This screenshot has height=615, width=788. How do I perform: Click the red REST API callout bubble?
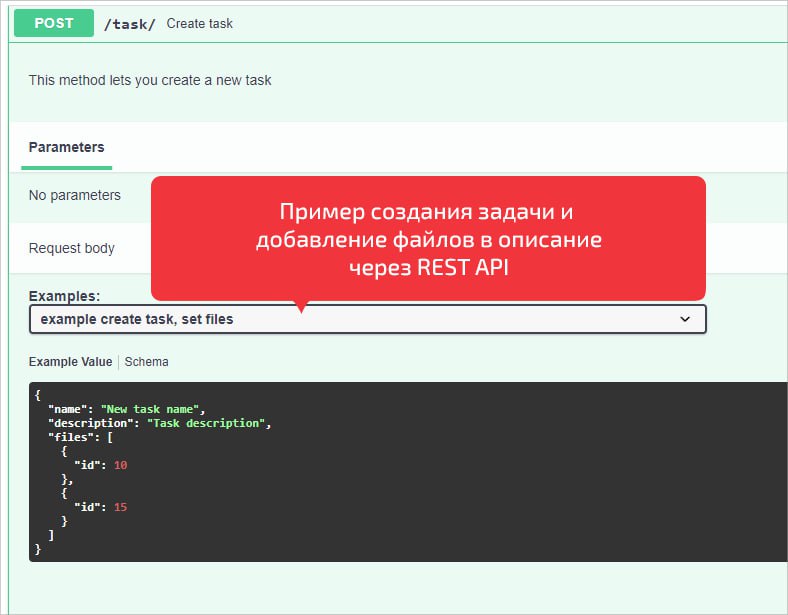(x=428, y=239)
